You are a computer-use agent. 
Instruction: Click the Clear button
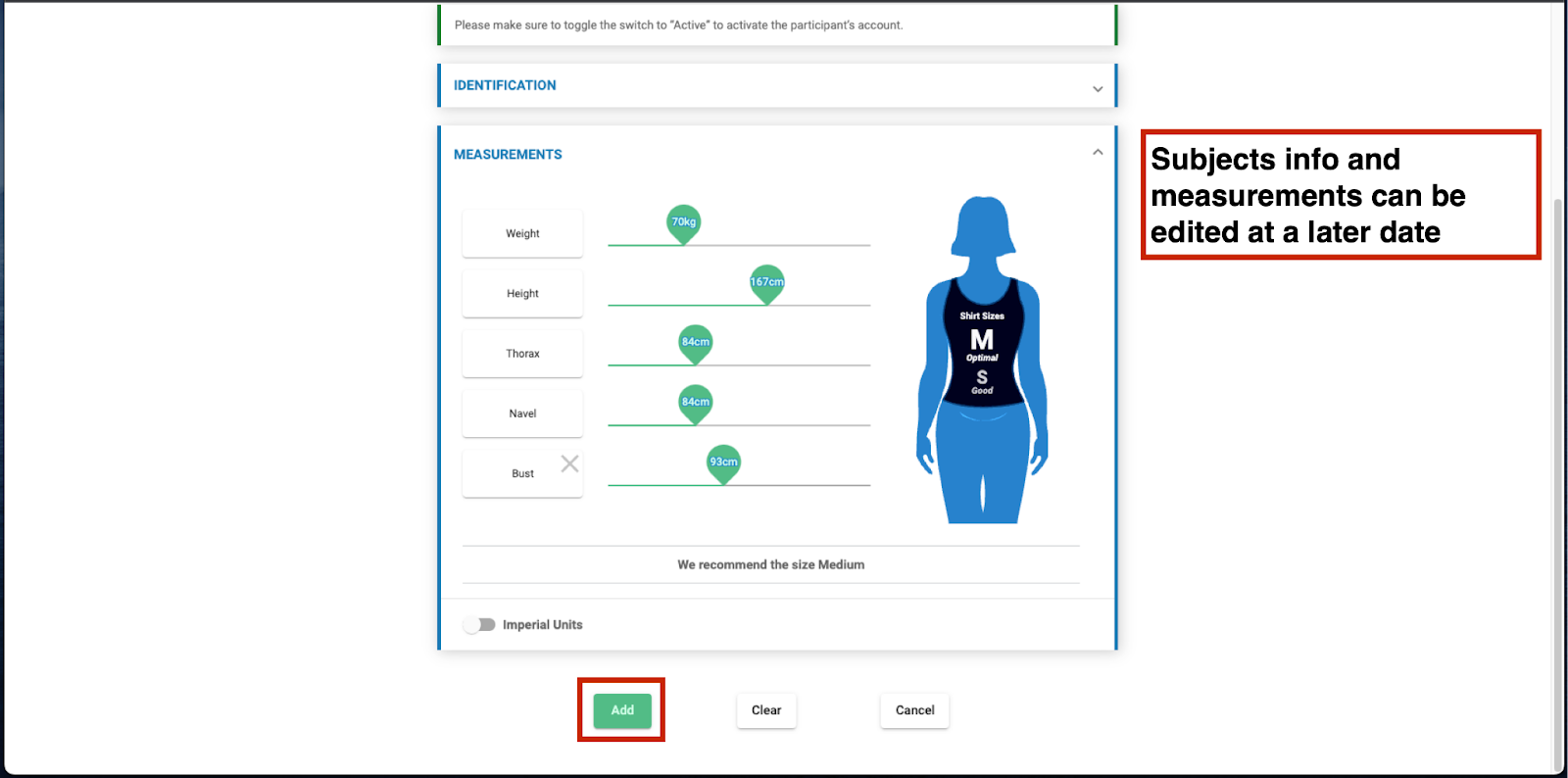pyautogui.click(x=766, y=710)
